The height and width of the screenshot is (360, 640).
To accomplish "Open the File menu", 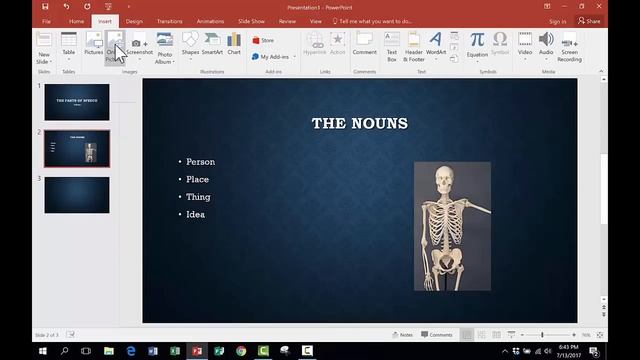I will click(47, 21).
